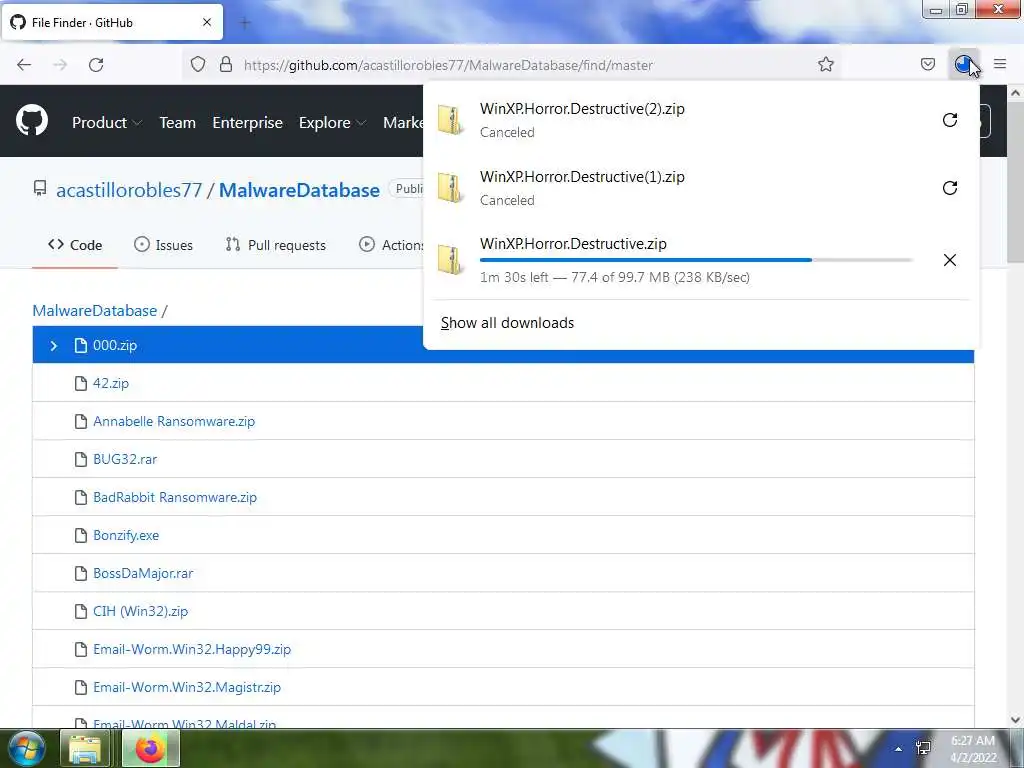Open Annabelle Ransomware.zip file
This screenshot has height=768, width=1024.
pos(174,421)
